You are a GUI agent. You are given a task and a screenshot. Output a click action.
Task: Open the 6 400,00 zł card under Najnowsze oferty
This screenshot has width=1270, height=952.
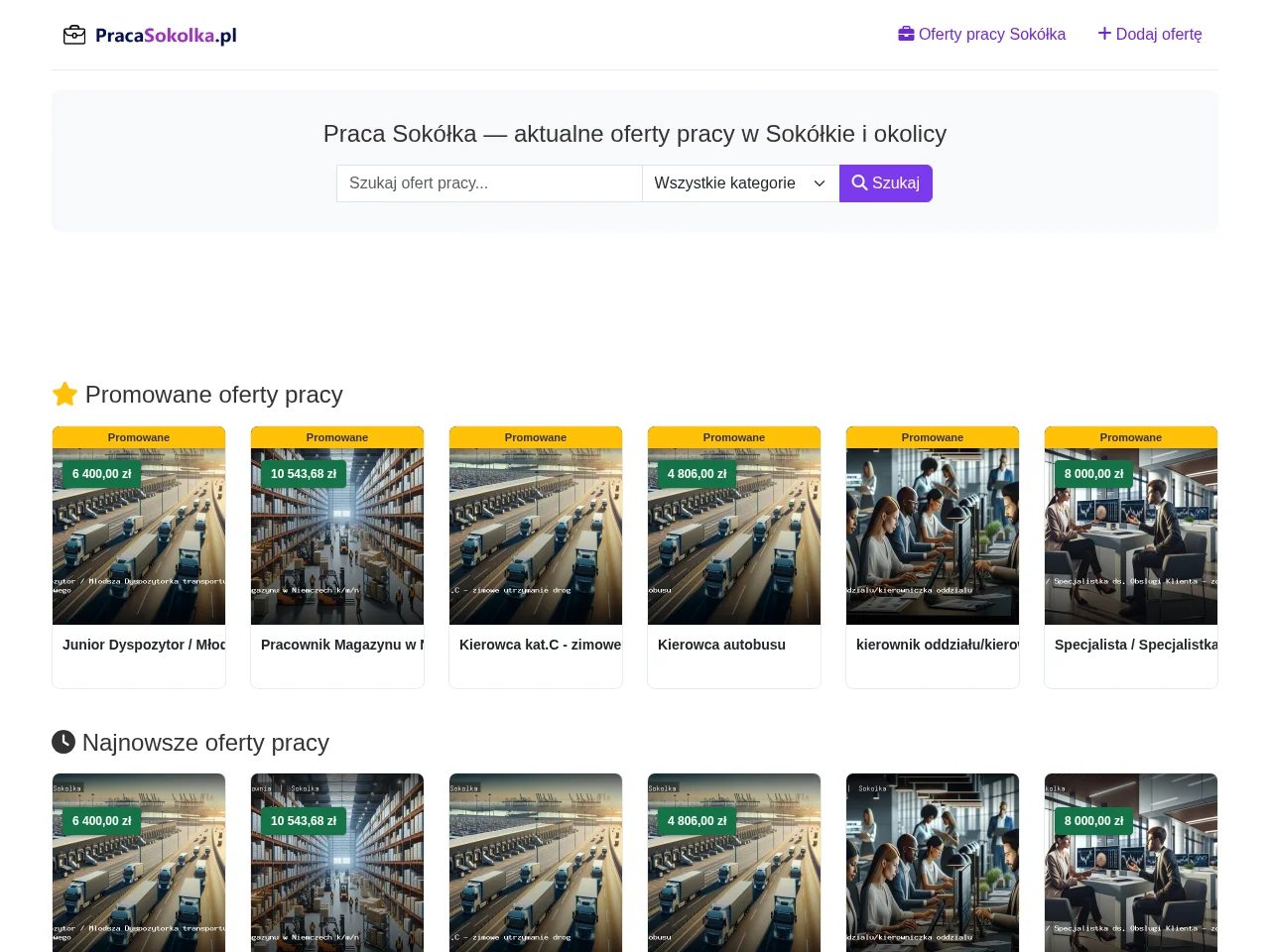(139, 863)
